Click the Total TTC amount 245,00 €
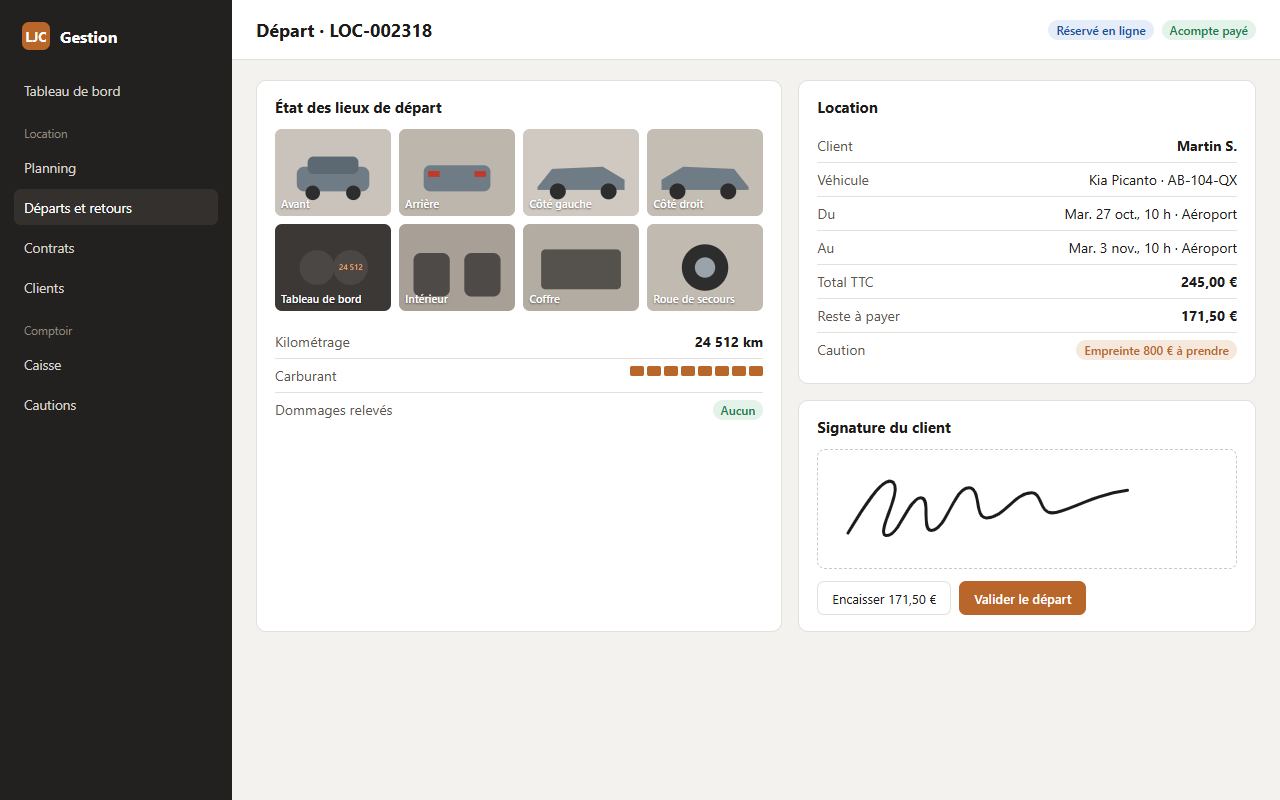Viewport: 1280px width, 800px height. [x=1209, y=282]
